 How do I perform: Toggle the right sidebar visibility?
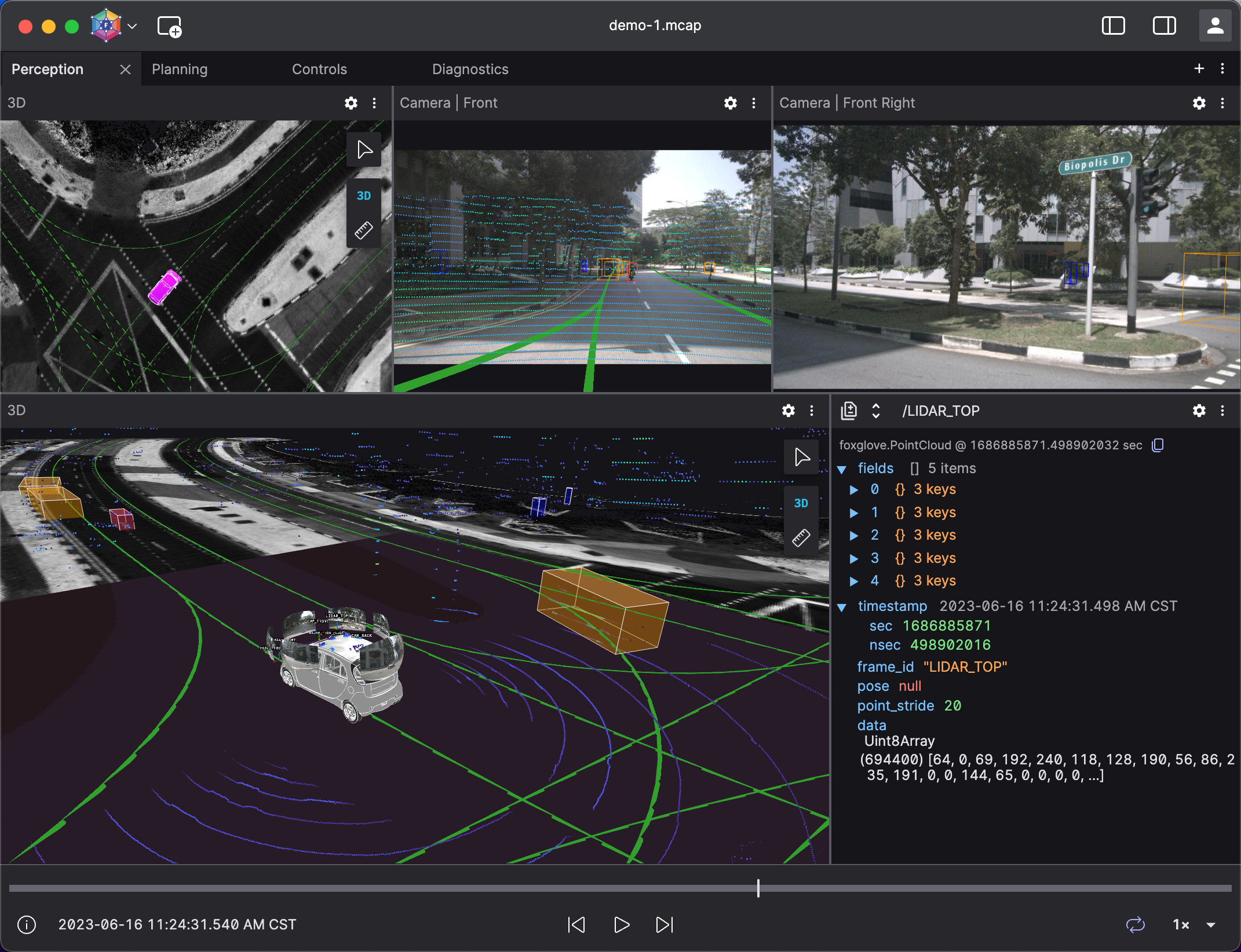[x=1164, y=26]
